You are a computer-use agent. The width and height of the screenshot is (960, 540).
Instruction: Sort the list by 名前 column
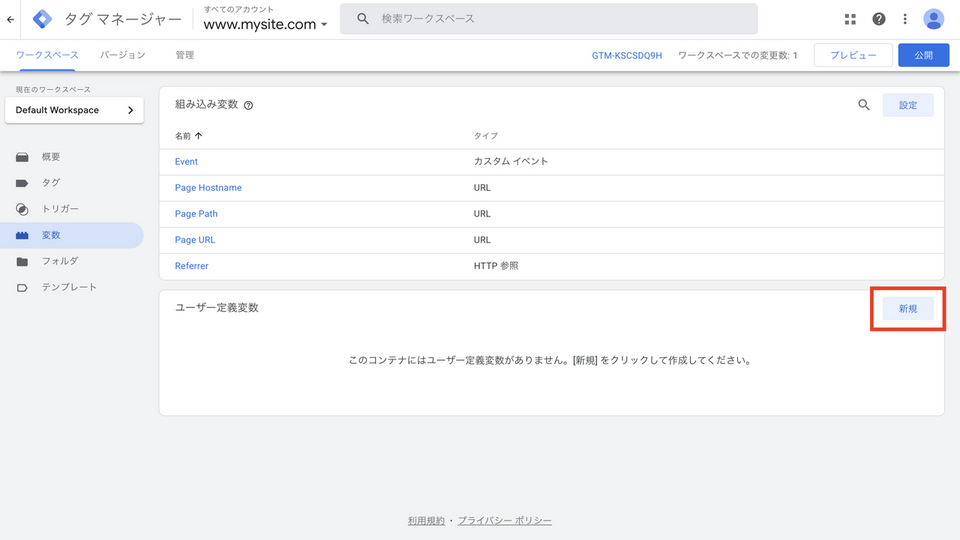188,135
